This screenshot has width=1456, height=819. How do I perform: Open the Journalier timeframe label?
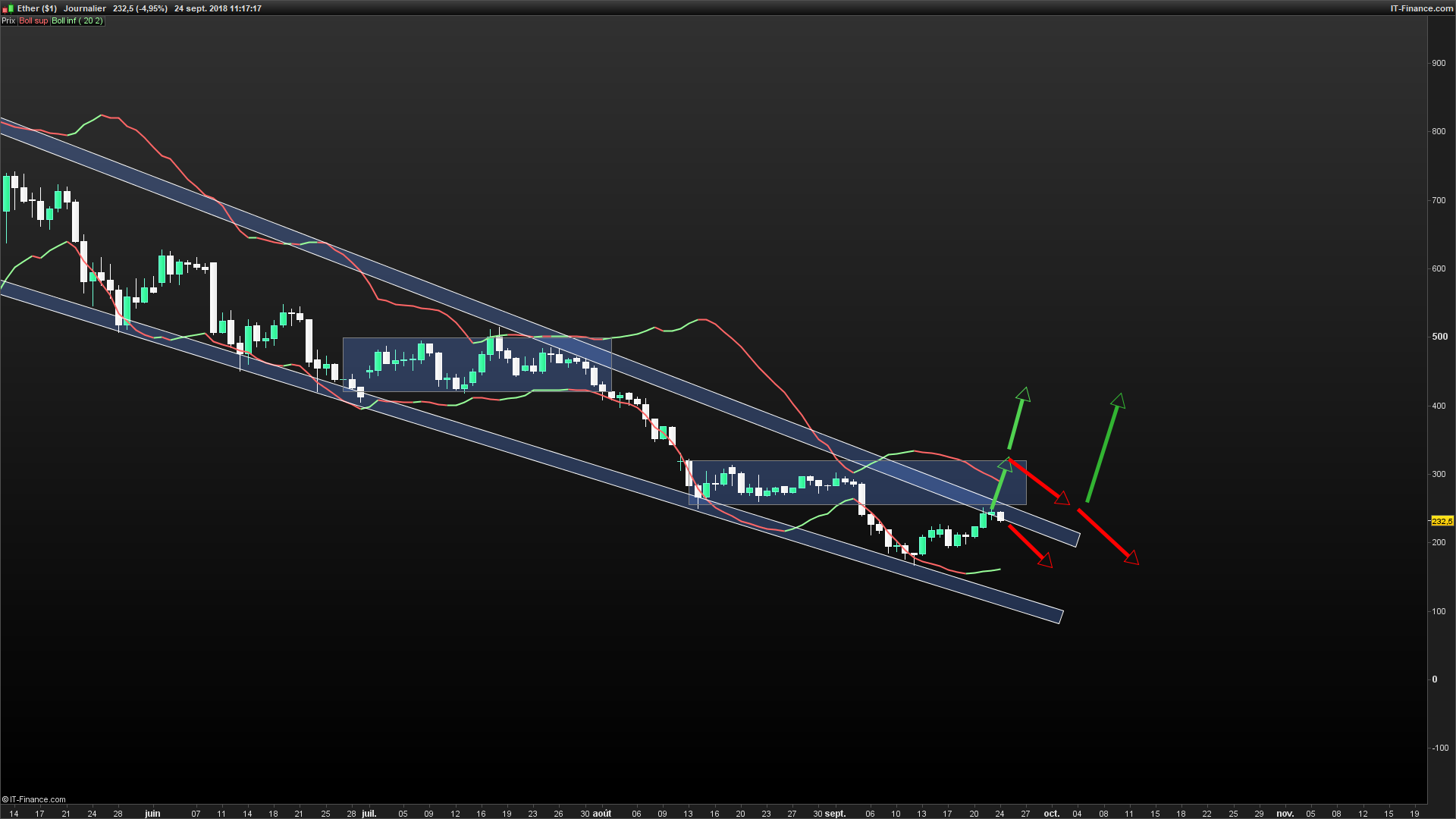tap(84, 8)
